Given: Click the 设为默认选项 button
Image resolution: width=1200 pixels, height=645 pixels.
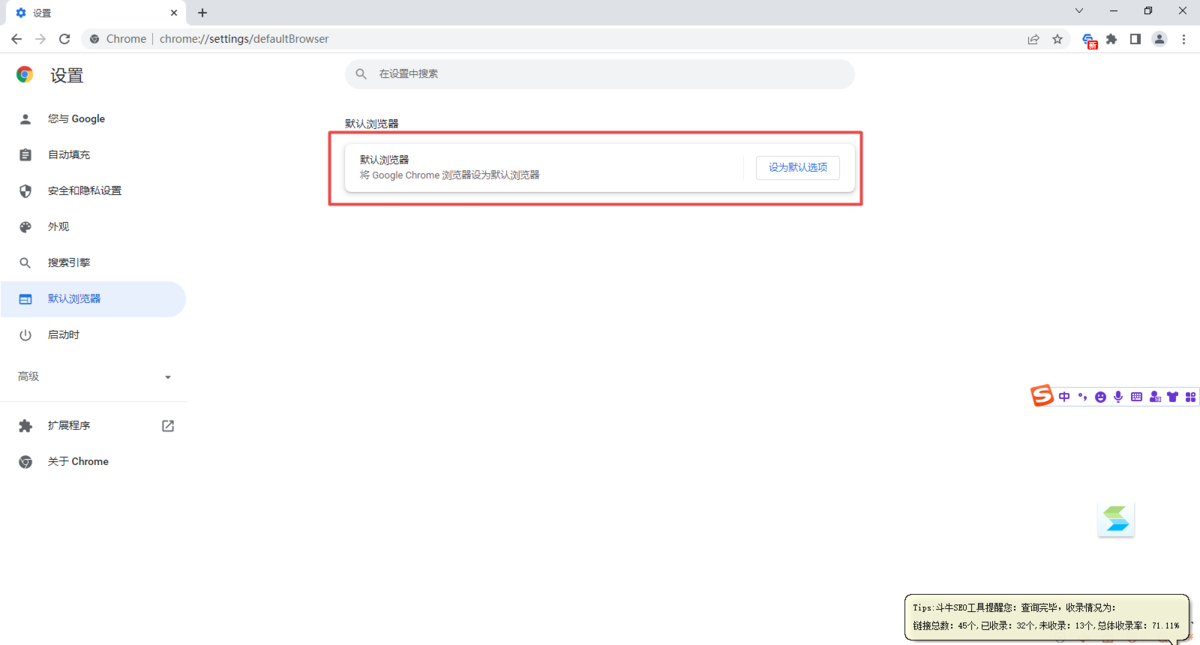Looking at the screenshot, I should tap(797, 167).
